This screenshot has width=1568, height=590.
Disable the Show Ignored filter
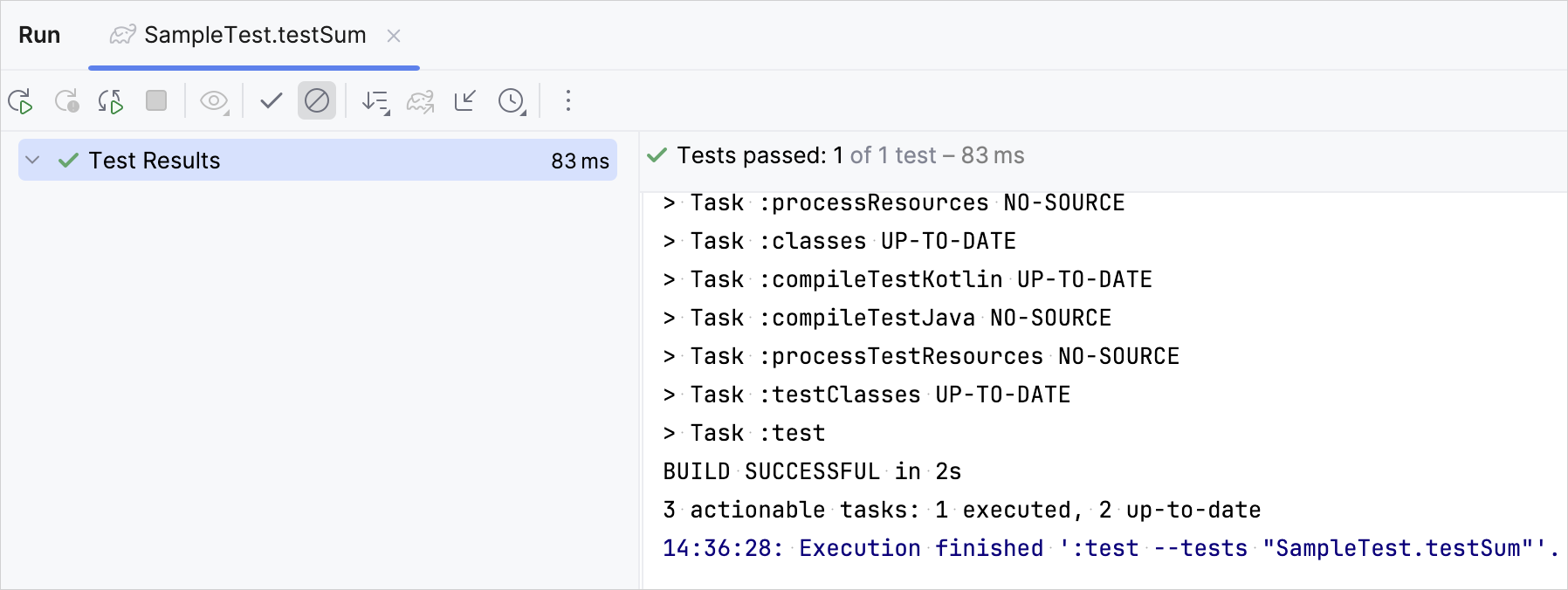(x=316, y=100)
